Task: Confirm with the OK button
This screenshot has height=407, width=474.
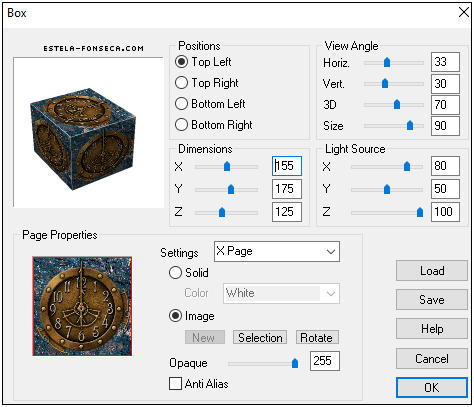Action: click(x=432, y=388)
